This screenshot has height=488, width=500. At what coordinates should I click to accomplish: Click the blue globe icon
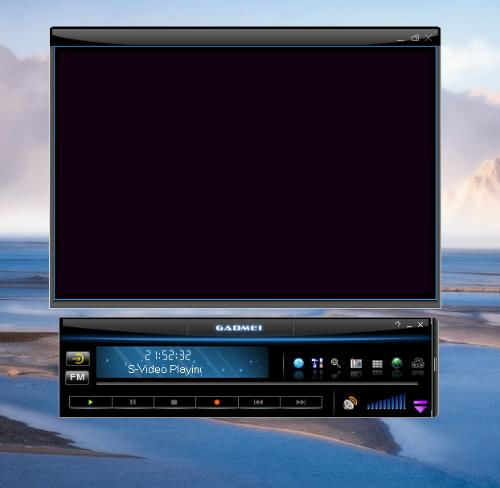point(298,363)
